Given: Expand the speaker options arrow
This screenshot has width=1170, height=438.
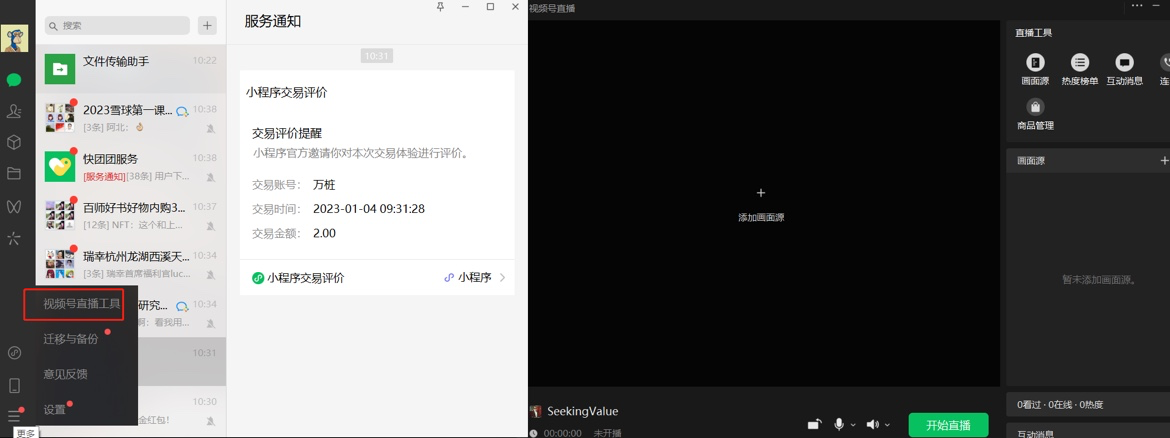Looking at the screenshot, I should pyautogui.click(x=886, y=425).
